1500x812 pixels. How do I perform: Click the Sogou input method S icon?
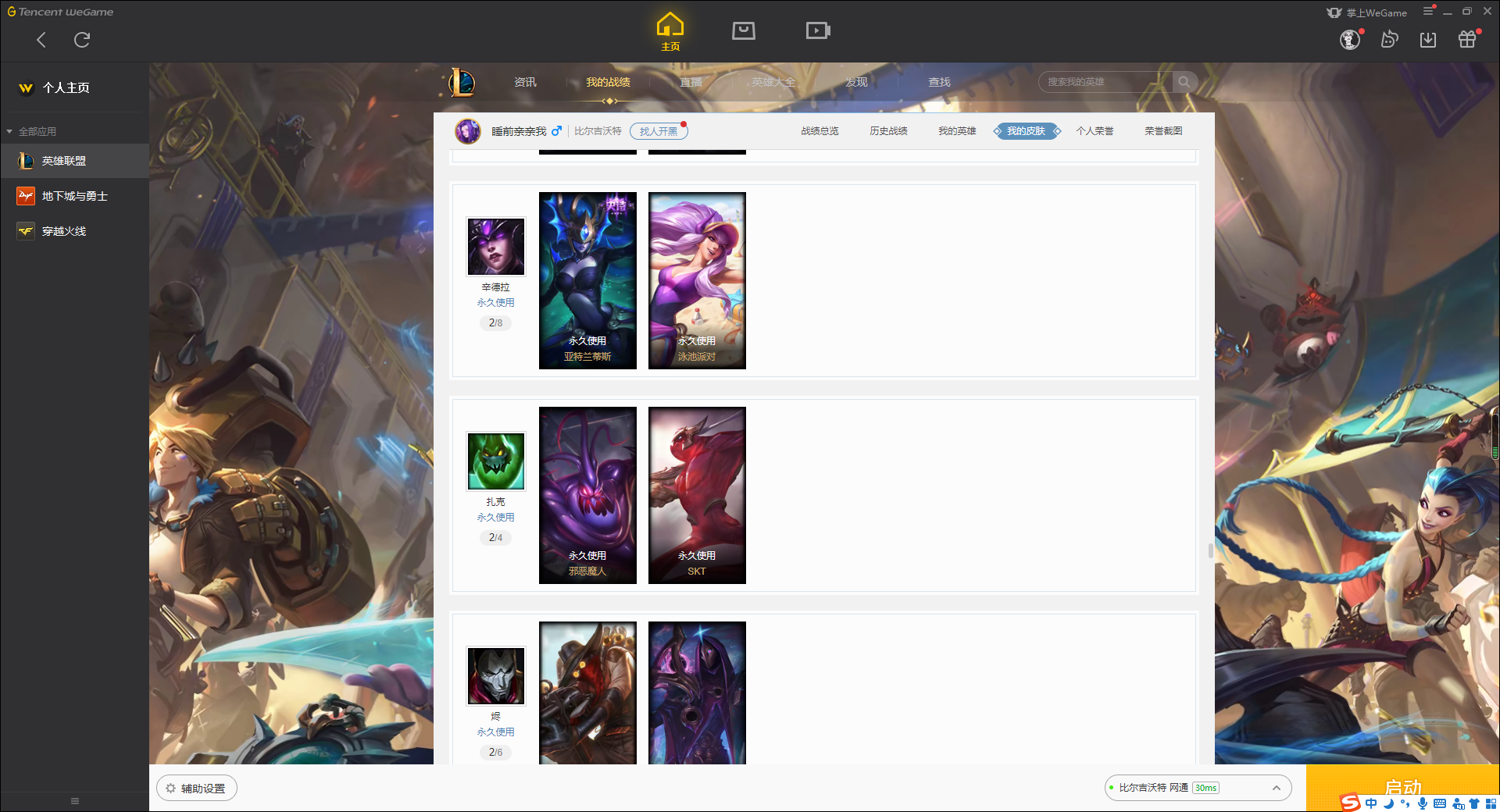point(1350,803)
